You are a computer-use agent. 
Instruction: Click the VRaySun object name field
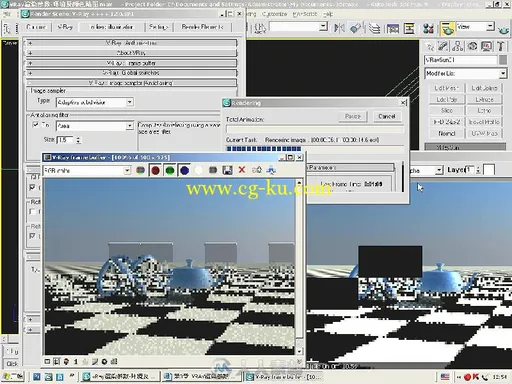pyautogui.click(x=460, y=60)
